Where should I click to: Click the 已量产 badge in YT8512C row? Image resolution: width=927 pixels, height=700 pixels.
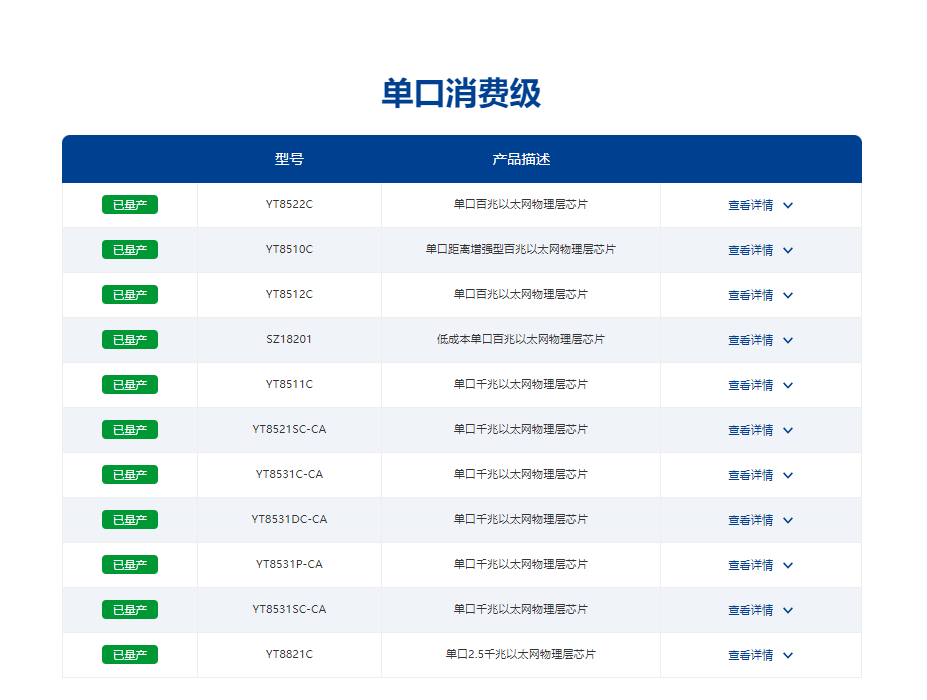130,294
